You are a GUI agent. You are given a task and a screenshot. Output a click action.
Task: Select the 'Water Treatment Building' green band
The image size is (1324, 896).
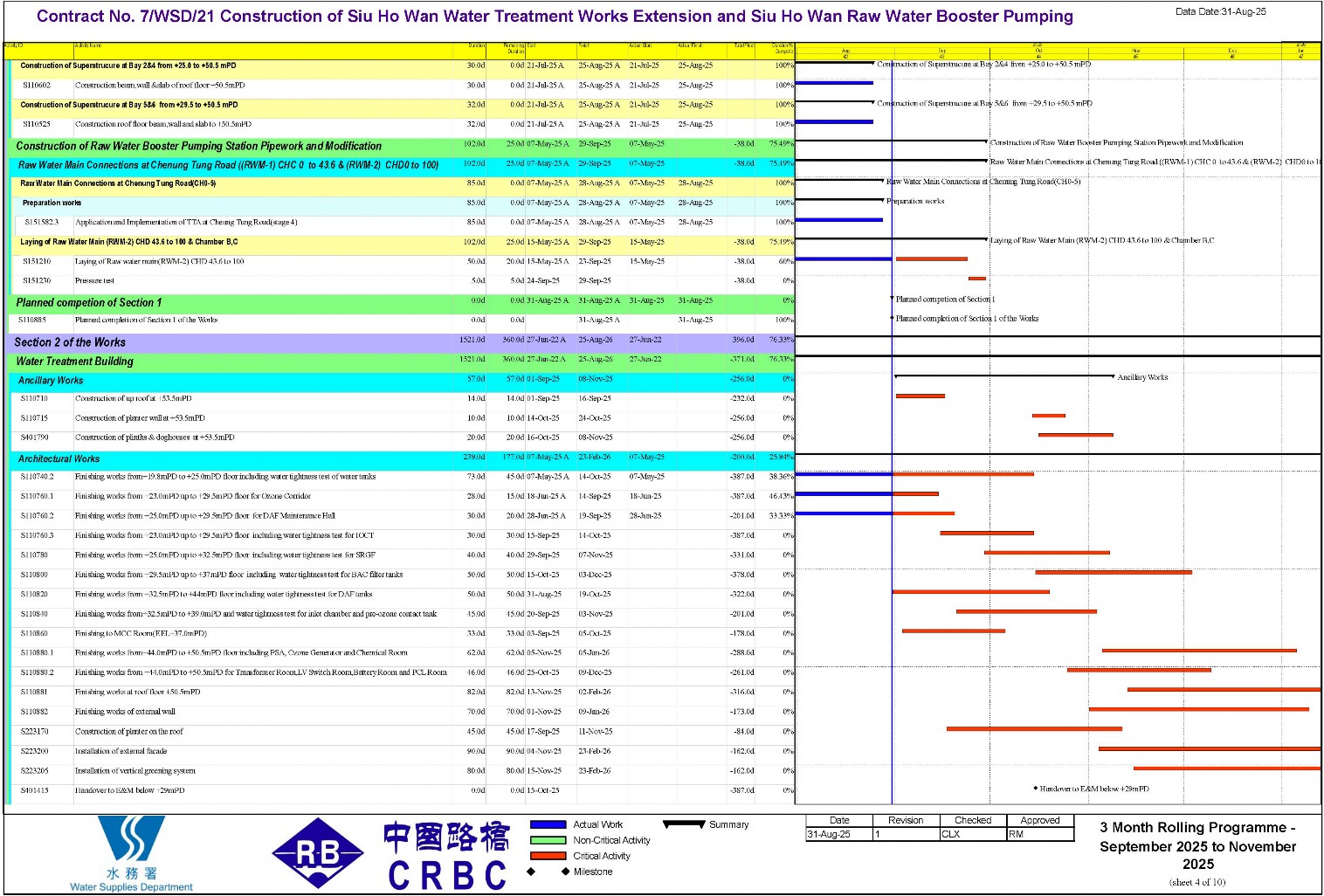[402, 362]
